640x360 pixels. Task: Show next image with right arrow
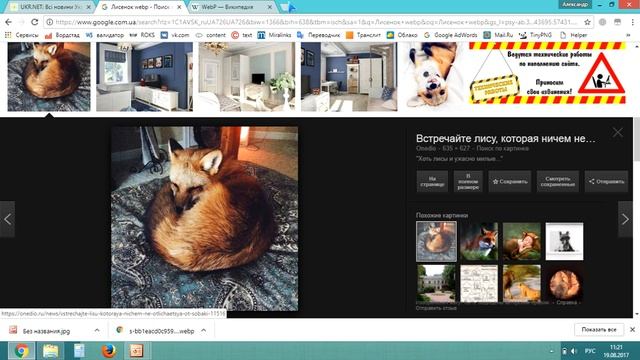(x=625, y=219)
